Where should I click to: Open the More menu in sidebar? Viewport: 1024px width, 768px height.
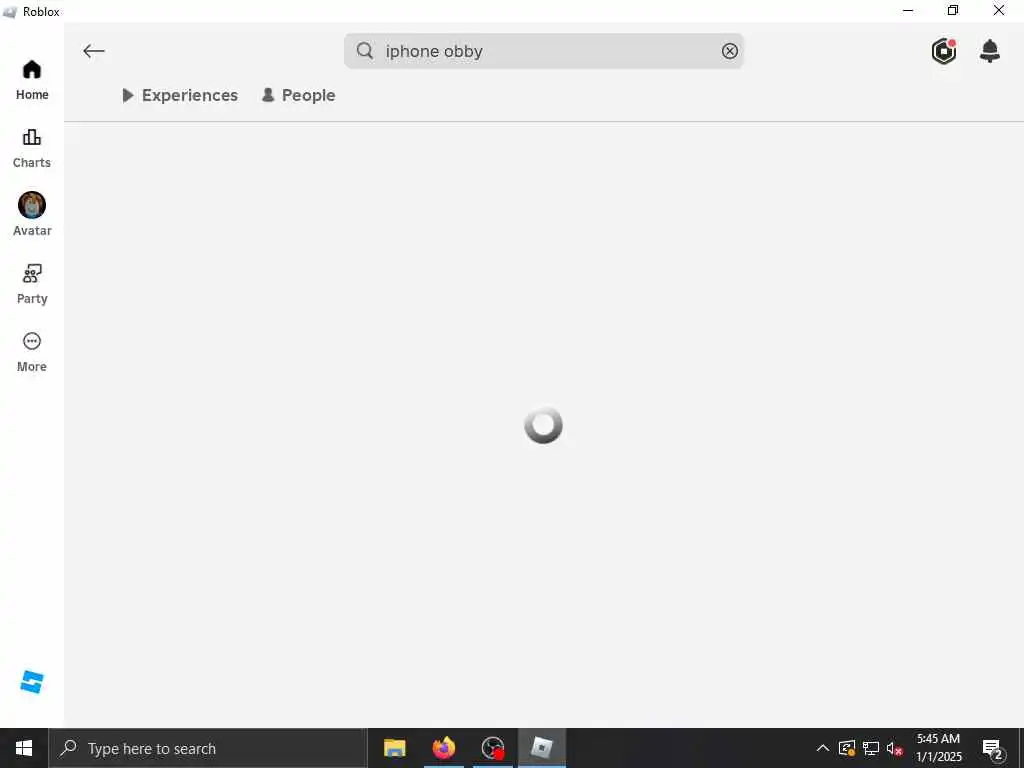pyautogui.click(x=32, y=353)
